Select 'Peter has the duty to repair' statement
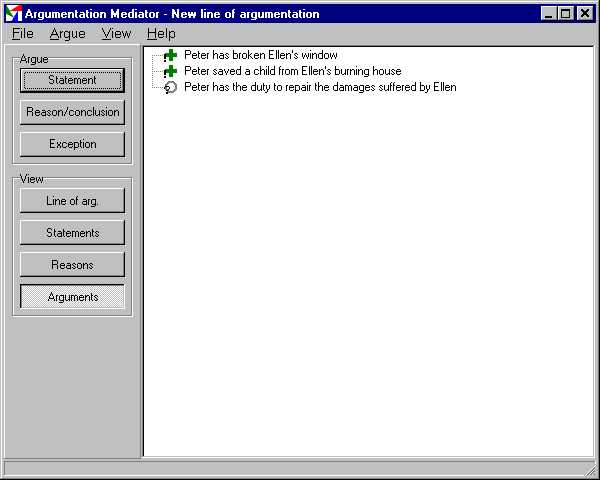This screenshot has height=480, width=600. 320,88
